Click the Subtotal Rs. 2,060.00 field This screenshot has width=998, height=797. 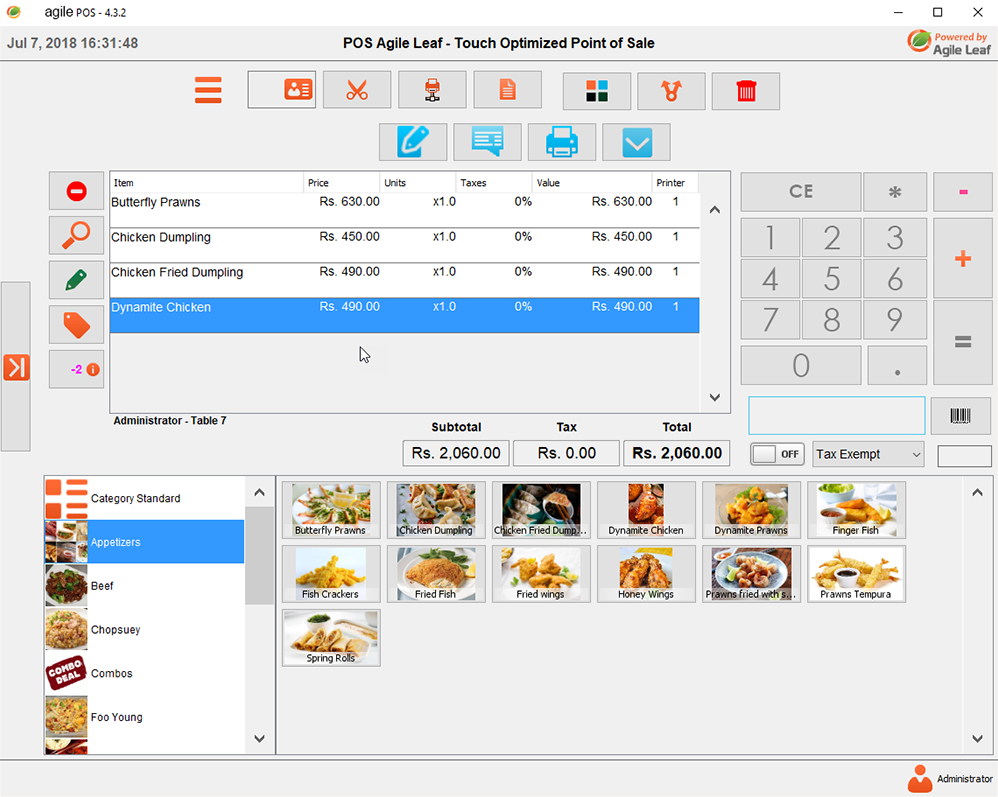click(x=456, y=453)
